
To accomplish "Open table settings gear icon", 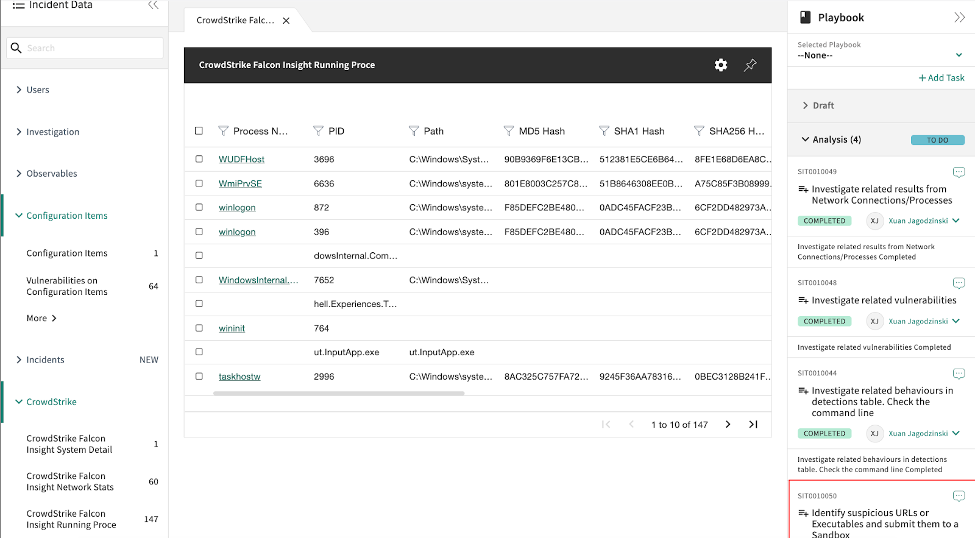I will click(721, 65).
